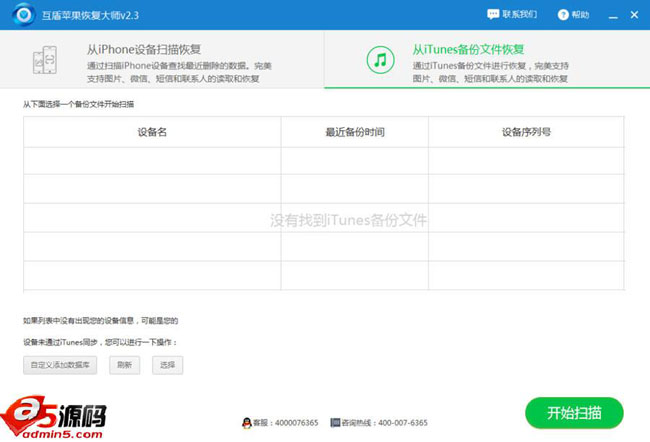
Task: Click the 联系我们 chat bubble icon
Action: [x=492, y=15]
